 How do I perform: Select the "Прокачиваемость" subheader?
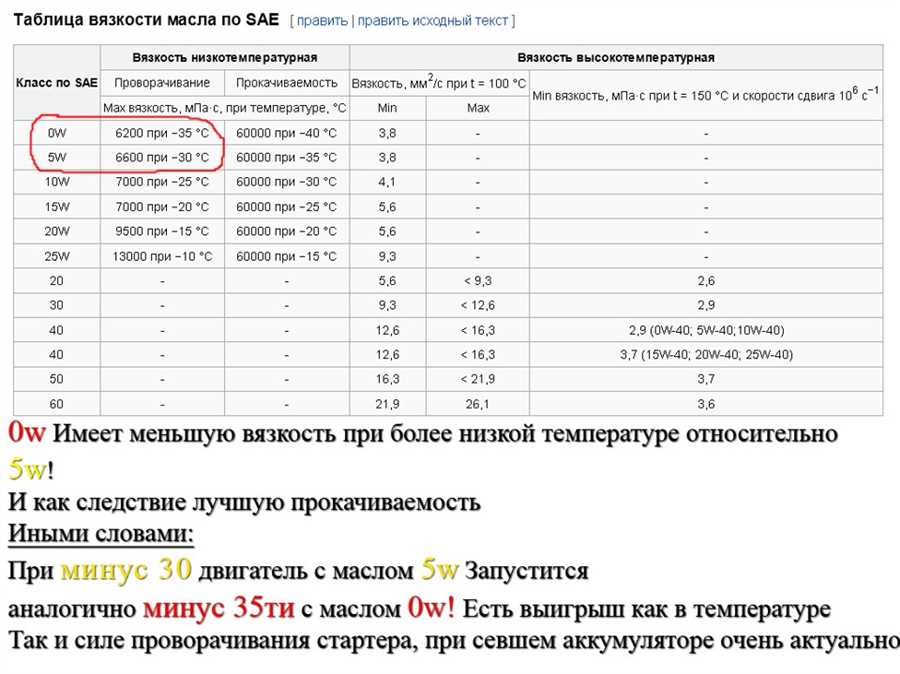[x=286, y=83]
